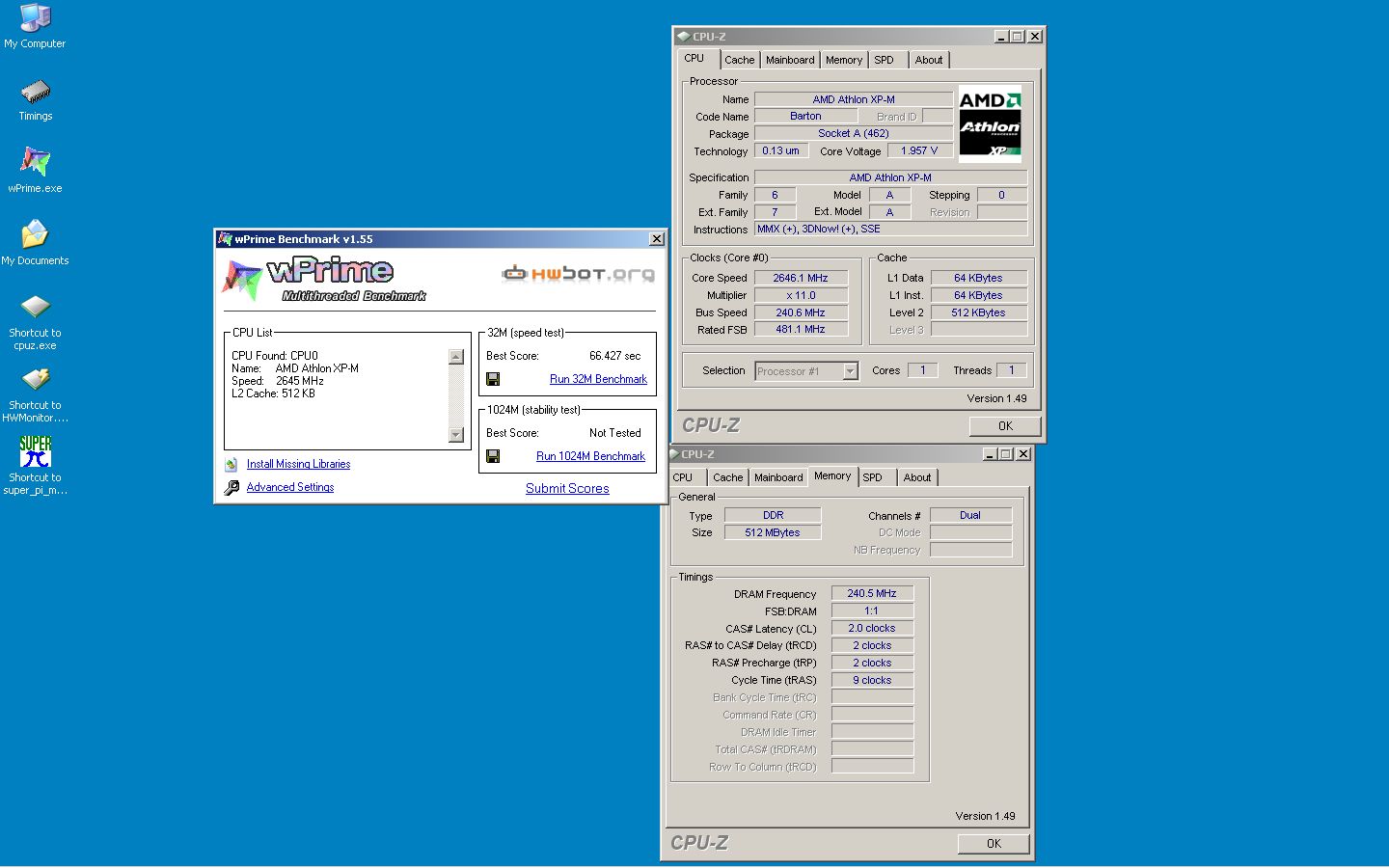Switch to SPD tab in lower CPU-Z window
The height and width of the screenshot is (868, 1389).
tap(873, 477)
